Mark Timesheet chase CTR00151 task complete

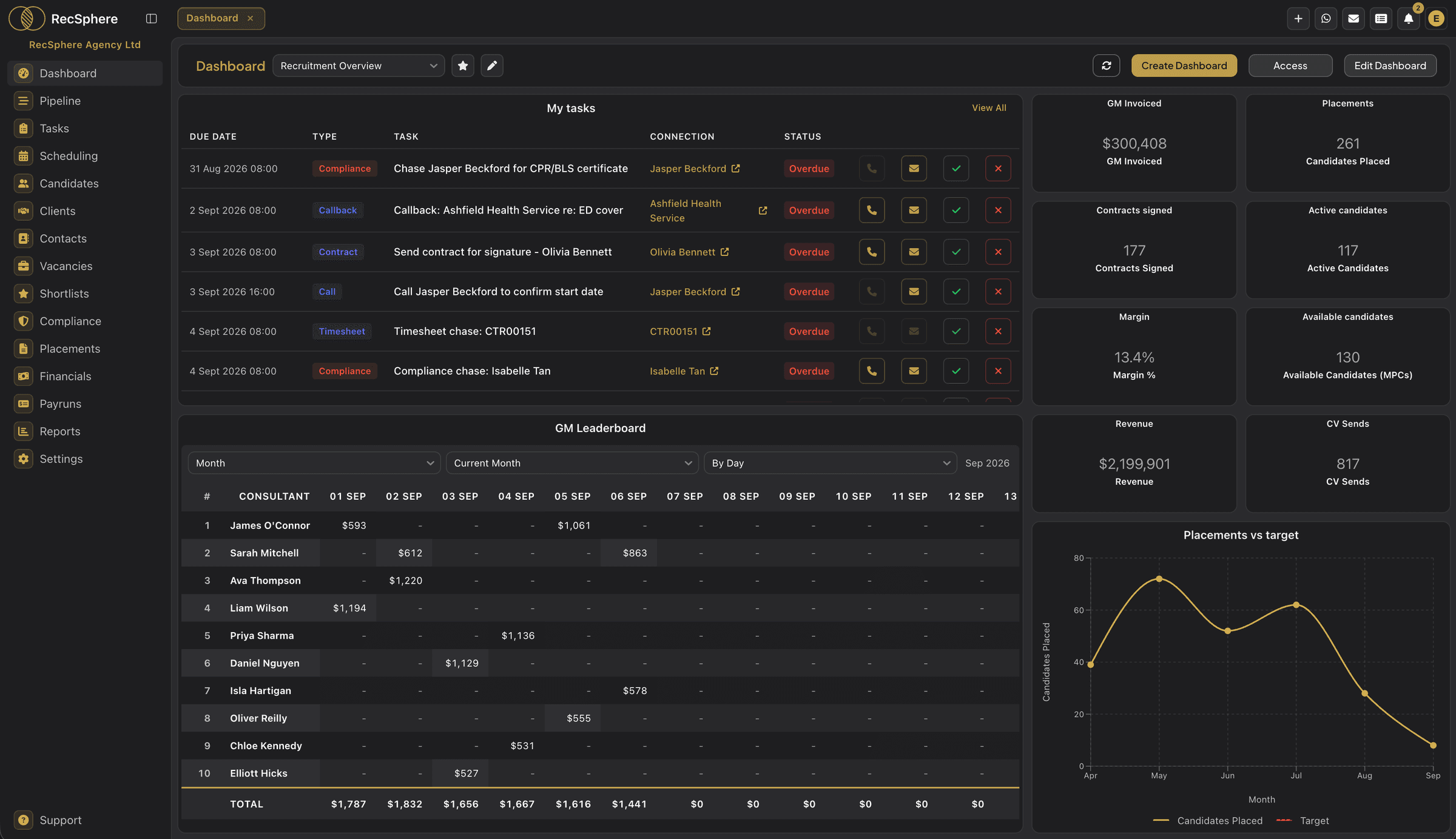tap(956, 331)
